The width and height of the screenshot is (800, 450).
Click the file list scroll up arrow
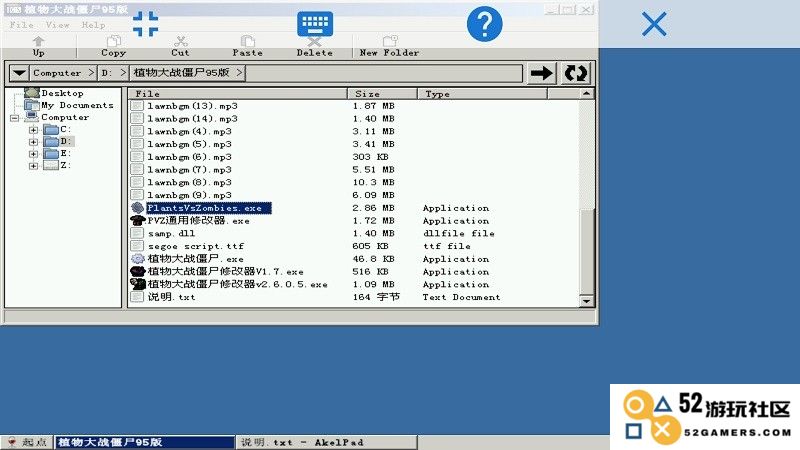587,94
